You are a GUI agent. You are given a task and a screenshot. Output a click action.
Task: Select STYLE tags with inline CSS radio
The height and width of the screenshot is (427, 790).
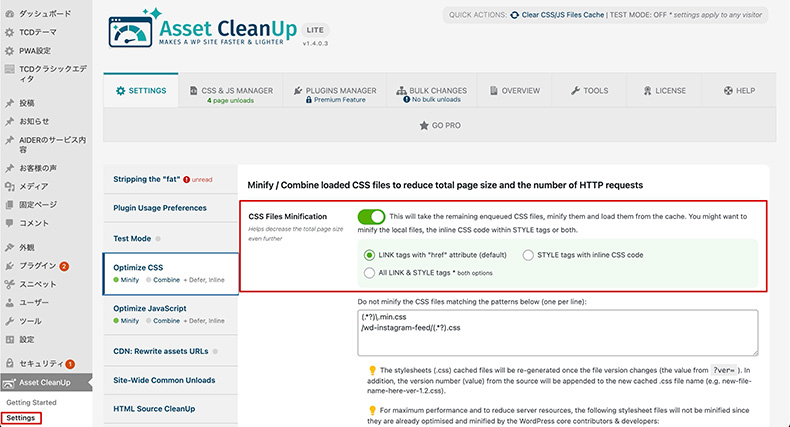coord(528,255)
